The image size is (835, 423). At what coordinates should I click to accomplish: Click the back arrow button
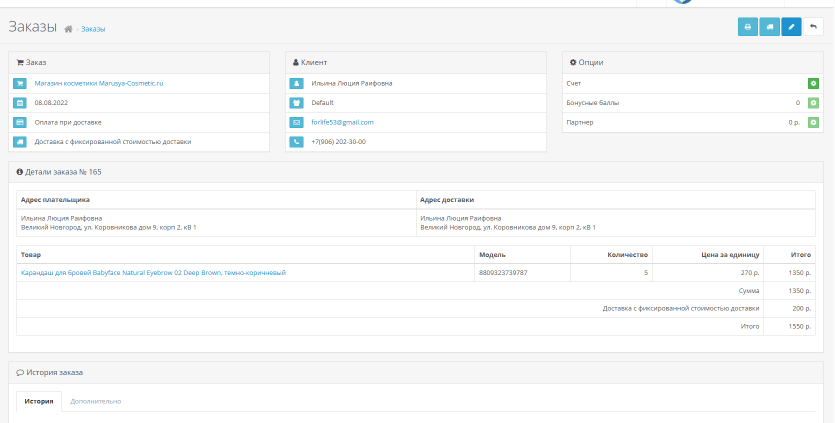point(814,27)
